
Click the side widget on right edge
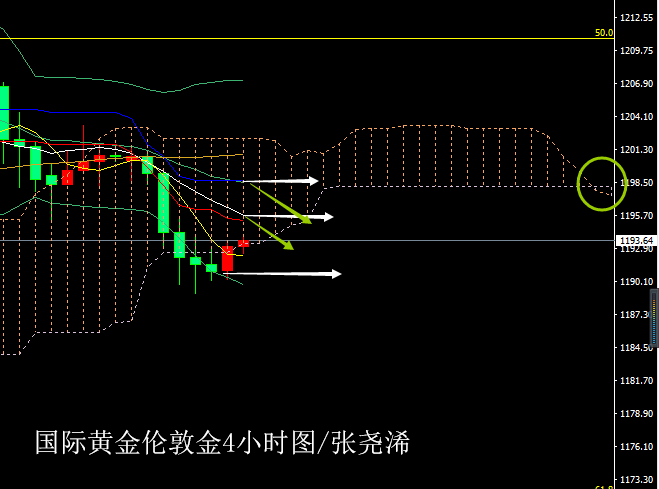654,318
